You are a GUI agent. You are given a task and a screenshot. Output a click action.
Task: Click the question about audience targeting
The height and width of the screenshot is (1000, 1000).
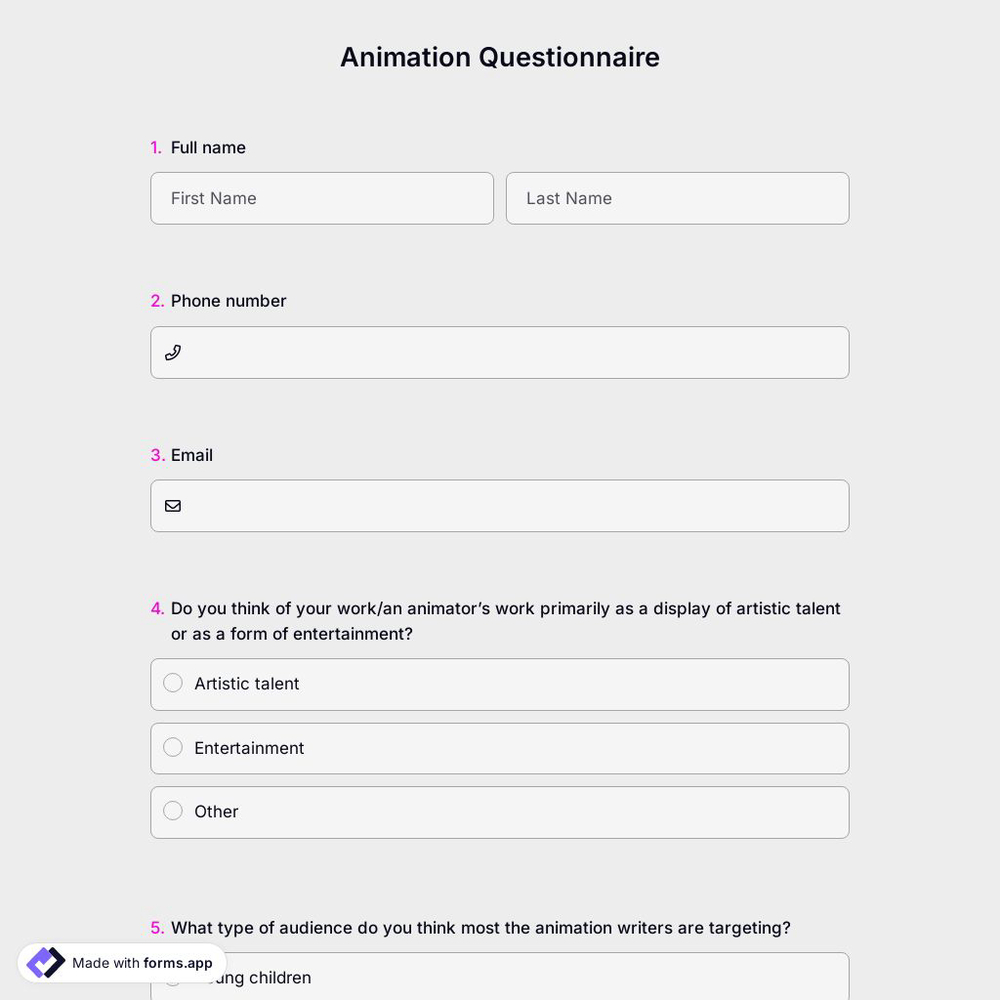coord(481,927)
